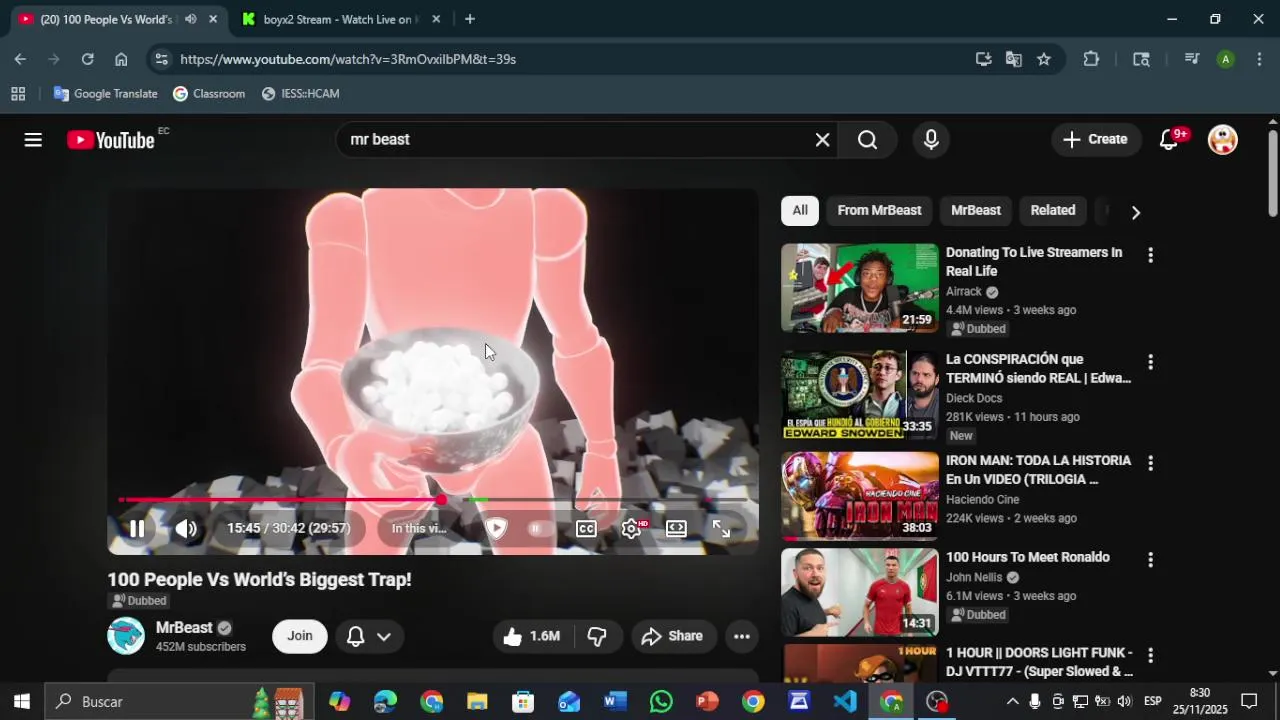1280x720 pixels.
Task: Select the 'Related' filter chip
Action: pos(1053,210)
